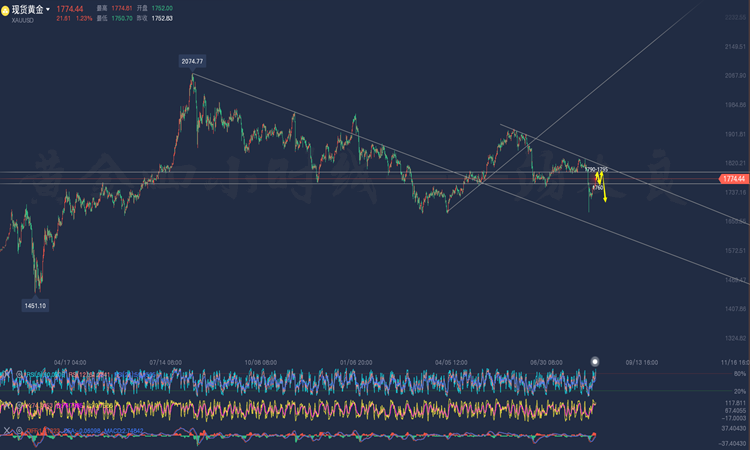Click the RSI 20% level label
The width and height of the screenshot is (750, 450).
[x=739, y=391]
